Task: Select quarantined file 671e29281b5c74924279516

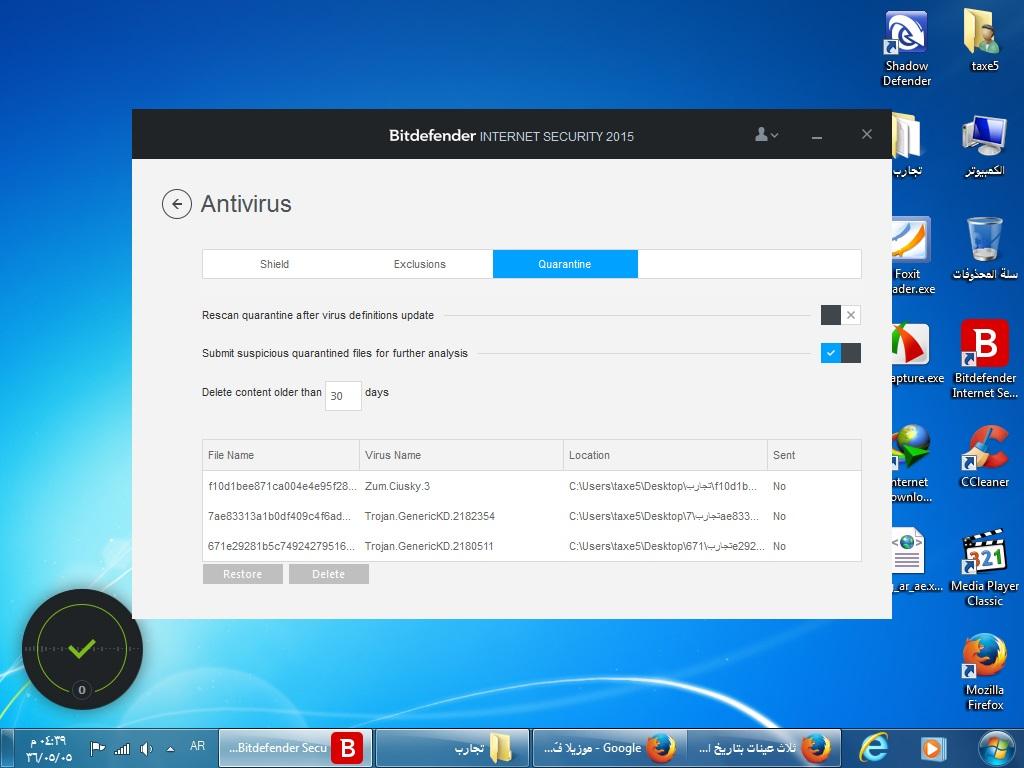Action: point(281,547)
